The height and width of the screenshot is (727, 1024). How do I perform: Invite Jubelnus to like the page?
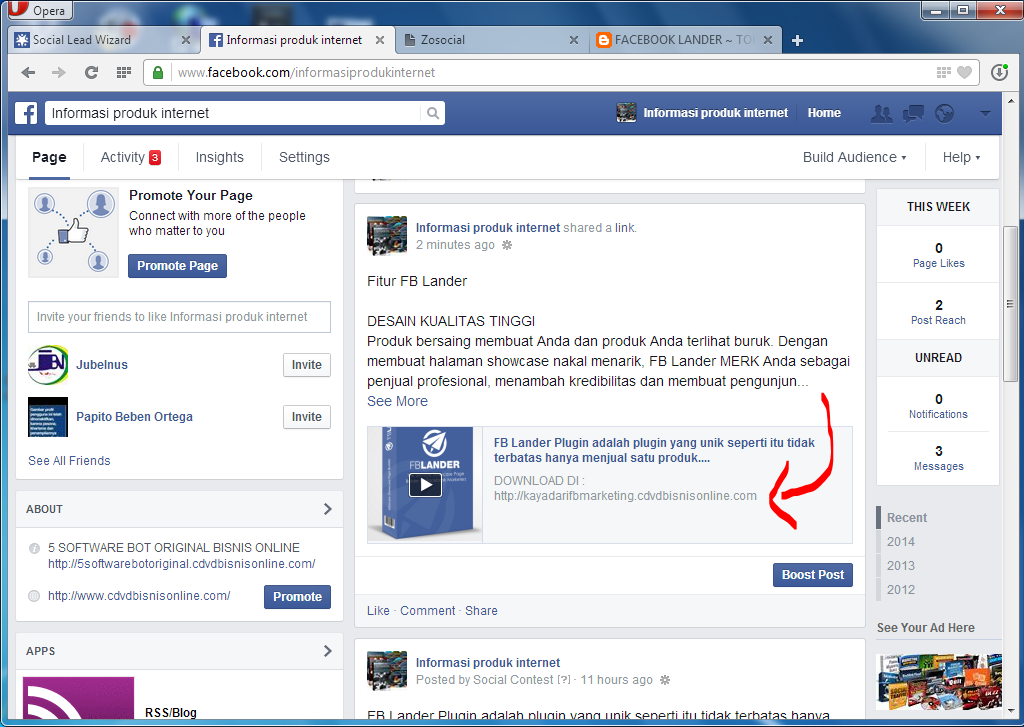(307, 364)
